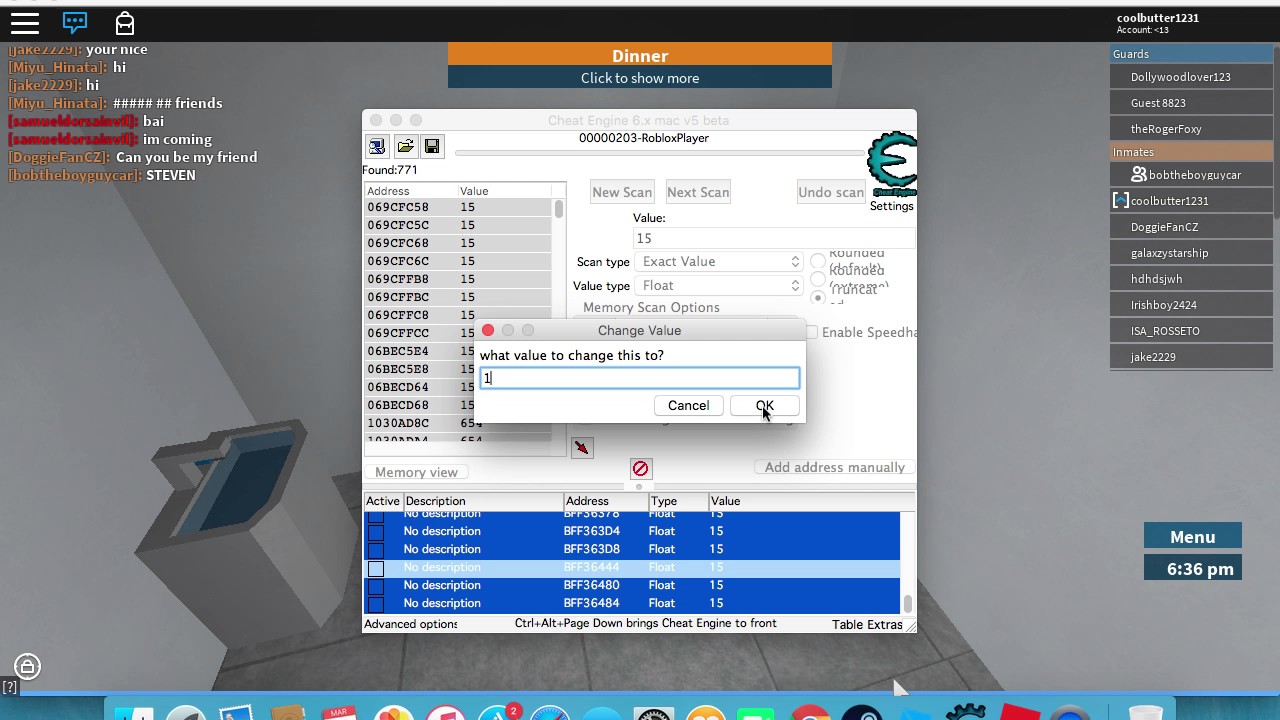1280x720 pixels.
Task: Click the New Scan button
Action: coord(622,192)
